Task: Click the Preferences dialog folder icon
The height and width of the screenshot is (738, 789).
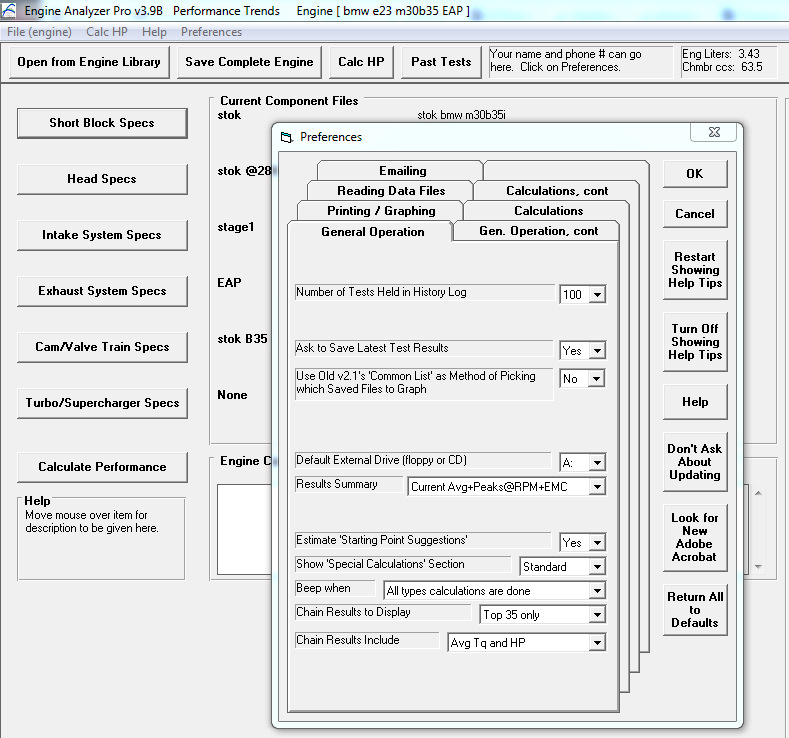Action: (x=286, y=137)
